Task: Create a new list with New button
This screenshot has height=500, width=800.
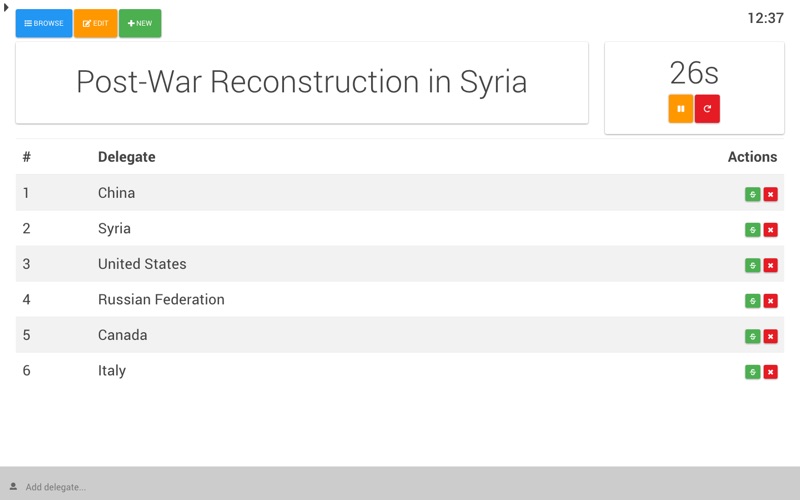Action: point(140,23)
